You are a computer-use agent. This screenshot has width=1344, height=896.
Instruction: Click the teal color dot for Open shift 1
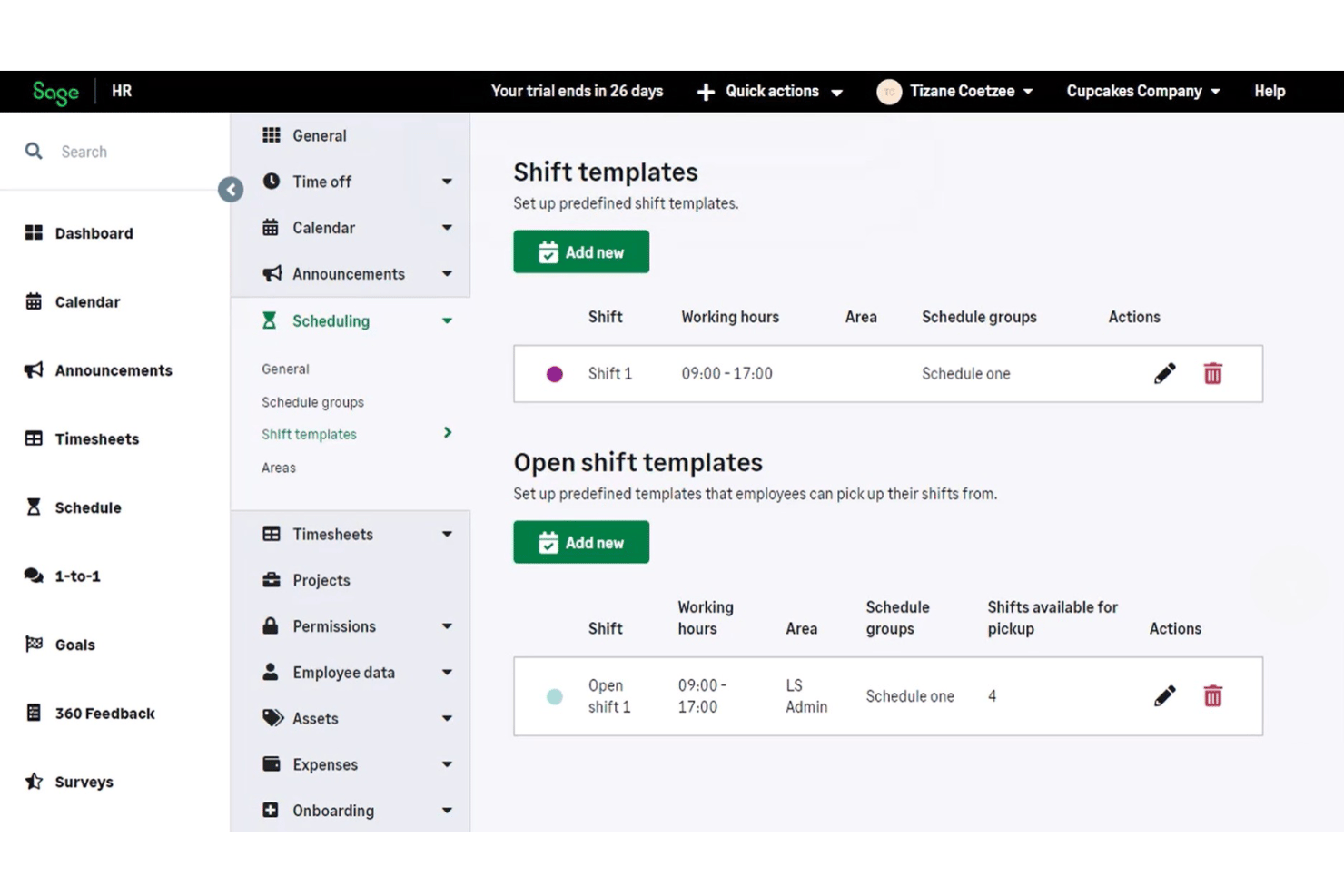554,696
